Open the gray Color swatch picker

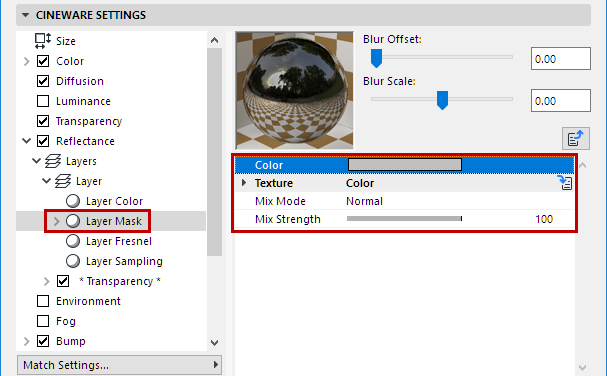[x=405, y=165]
